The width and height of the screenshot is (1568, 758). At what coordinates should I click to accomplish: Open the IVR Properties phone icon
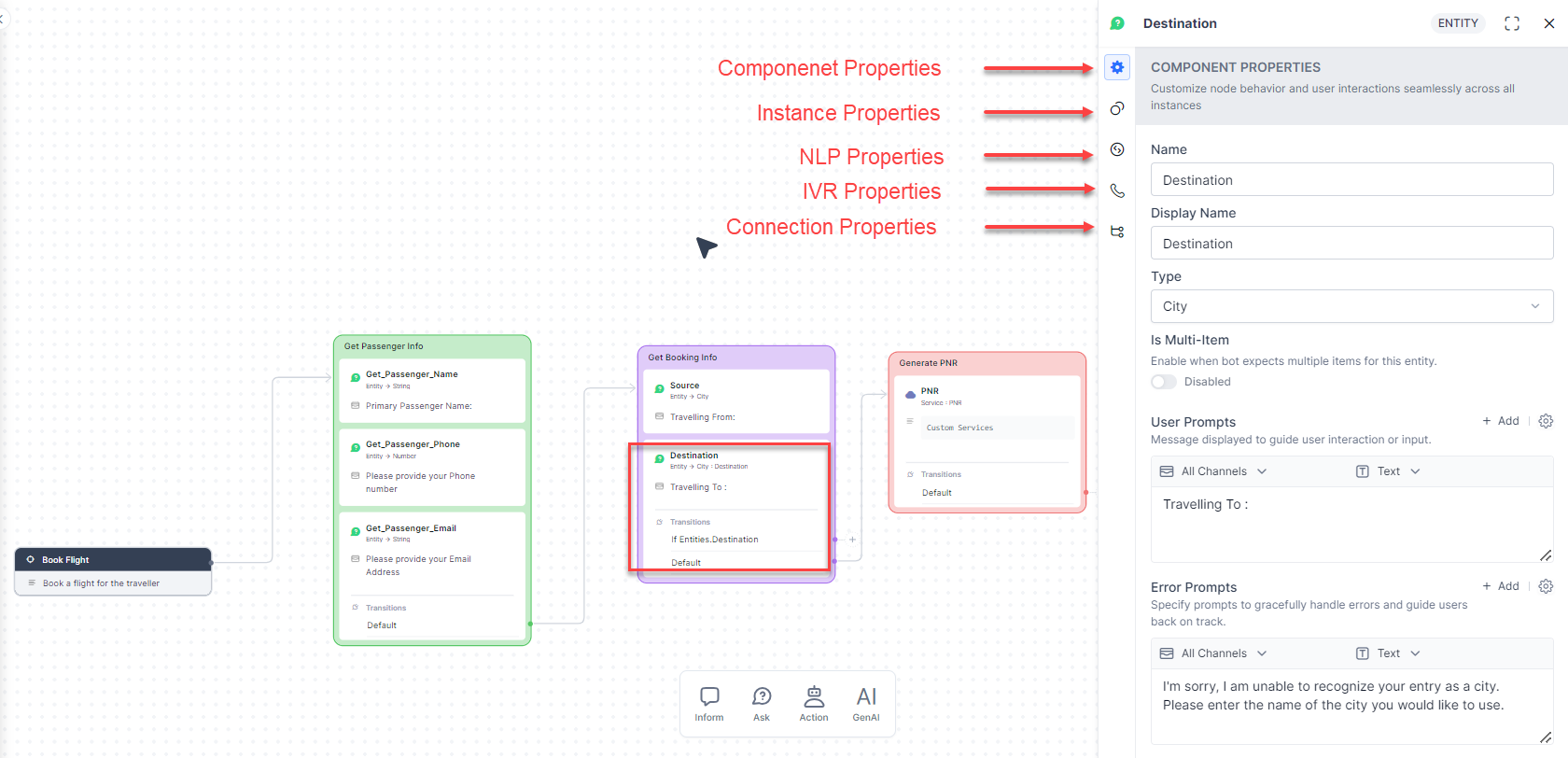pyautogui.click(x=1117, y=190)
